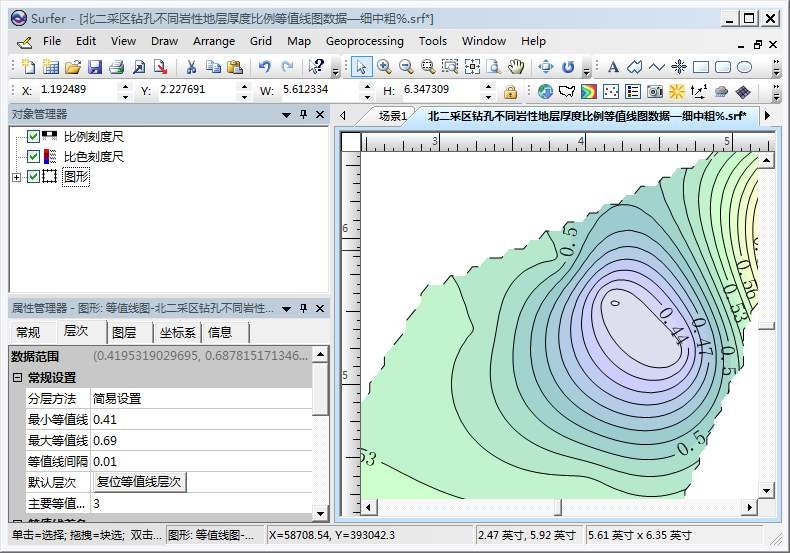Click the Save file icon
790x553 pixels.
pyautogui.click(x=95, y=67)
